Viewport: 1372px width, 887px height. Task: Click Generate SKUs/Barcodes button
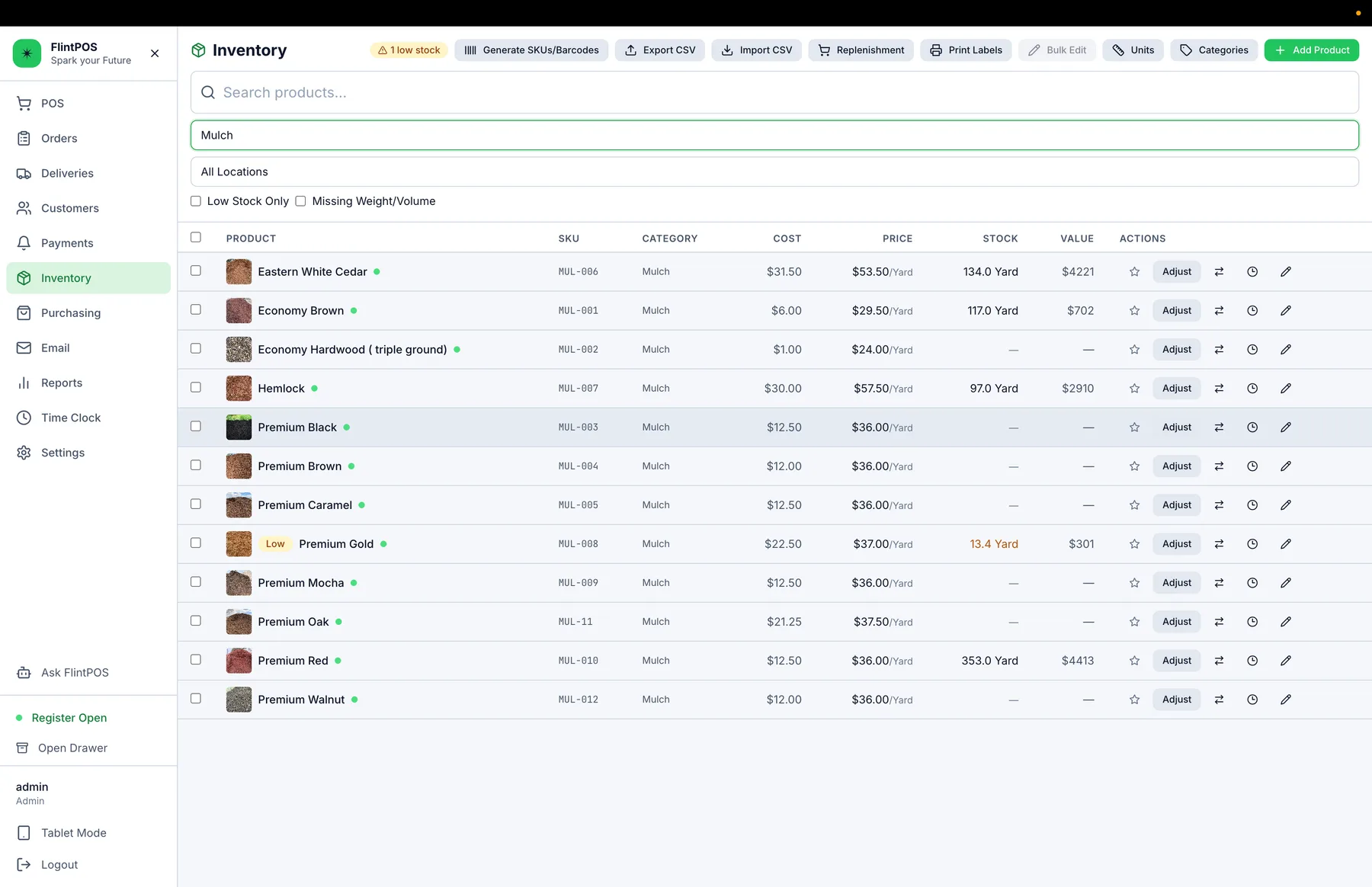pos(531,50)
